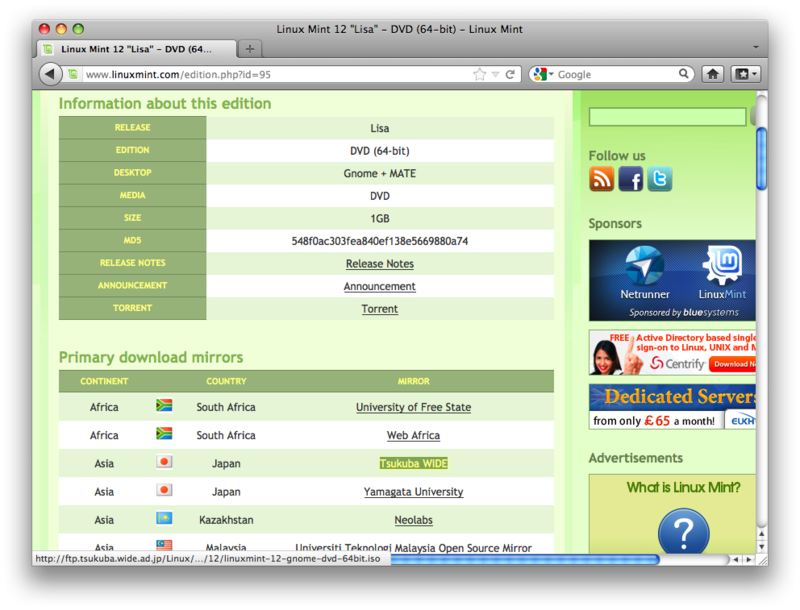
Task: Click the bookmark star in address bar
Action: (480, 74)
